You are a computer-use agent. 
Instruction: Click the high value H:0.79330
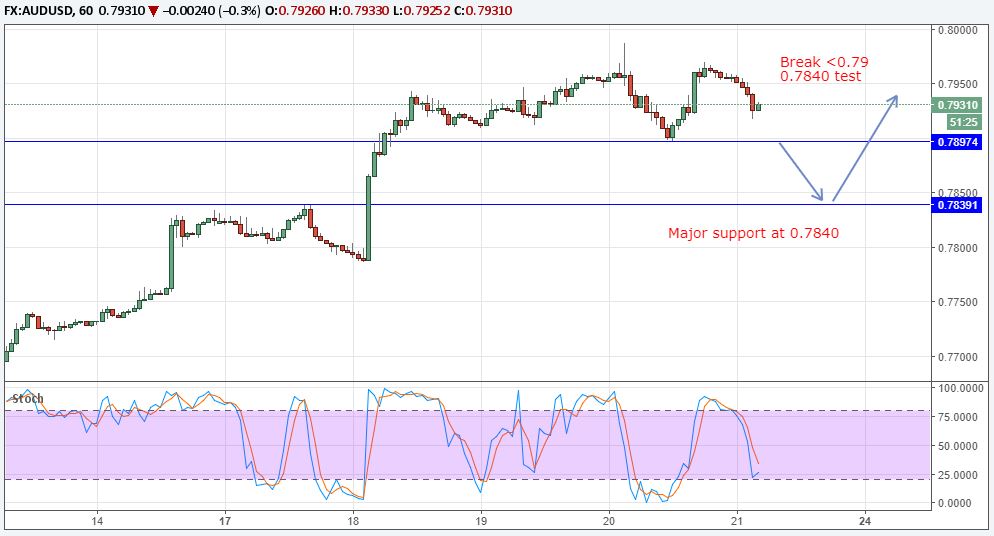click(359, 11)
